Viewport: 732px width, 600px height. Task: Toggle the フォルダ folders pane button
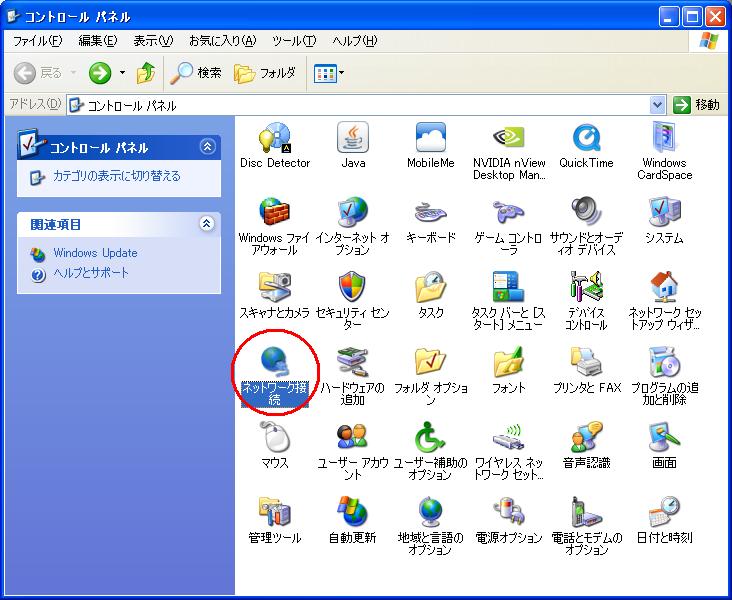coord(265,73)
